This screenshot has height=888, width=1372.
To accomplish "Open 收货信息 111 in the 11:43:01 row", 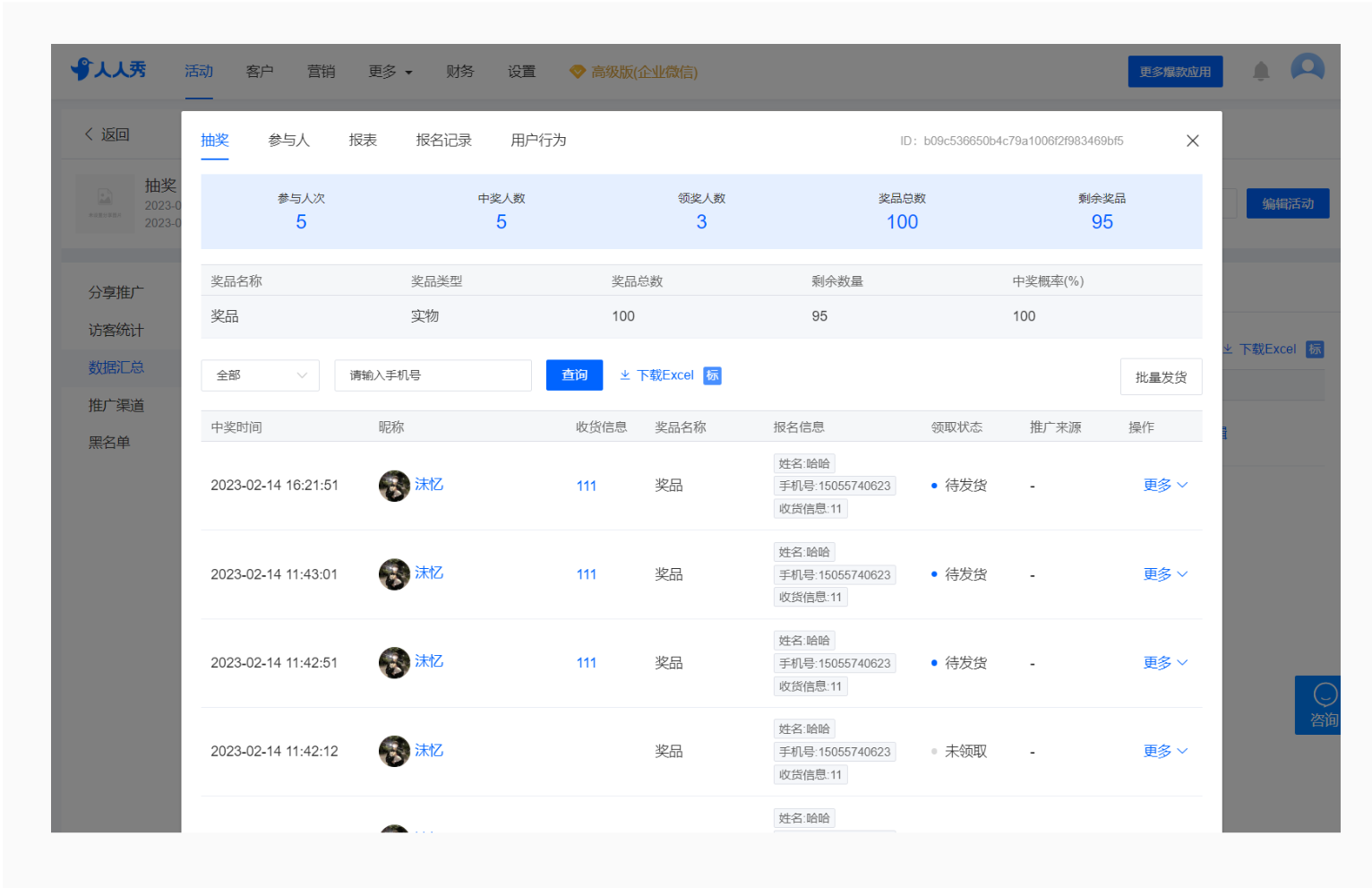I will click(x=587, y=574).
